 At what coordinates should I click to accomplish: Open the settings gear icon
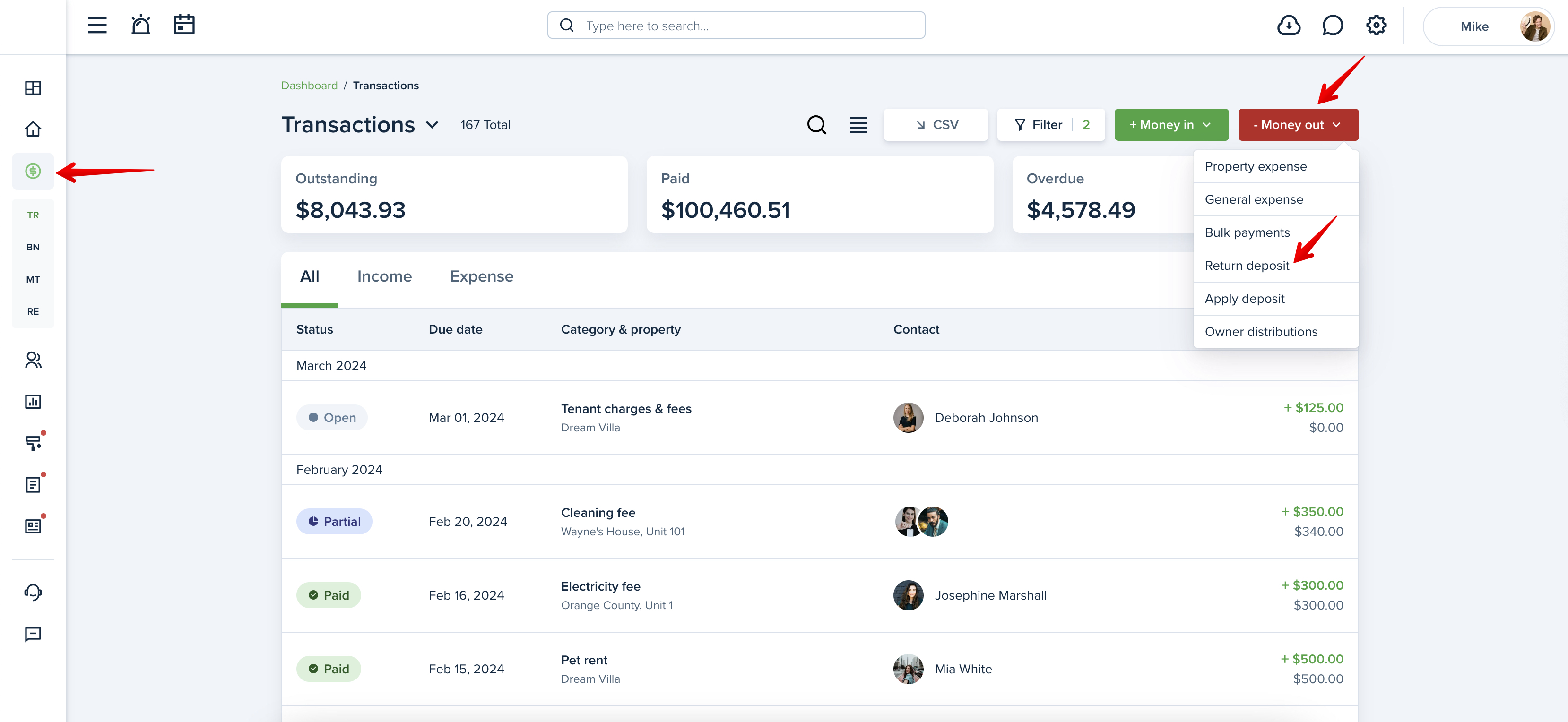coord(1376,26)
